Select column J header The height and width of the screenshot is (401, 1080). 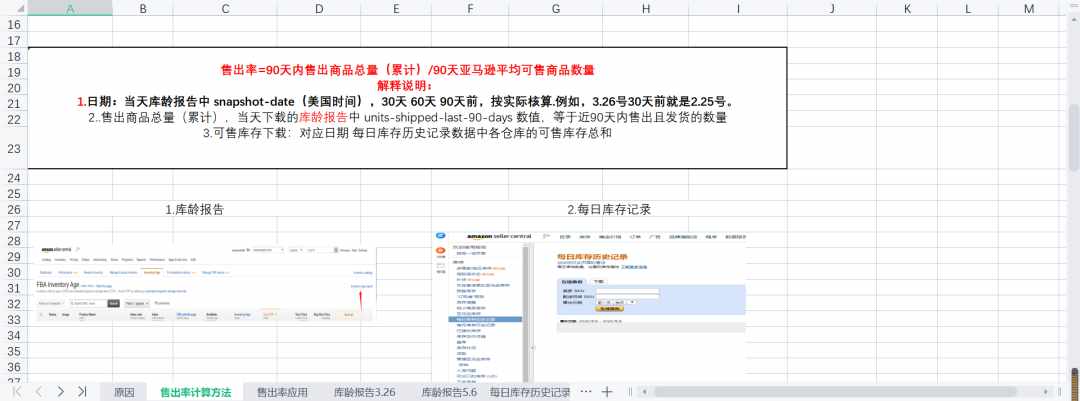click(x=831, y=8)
